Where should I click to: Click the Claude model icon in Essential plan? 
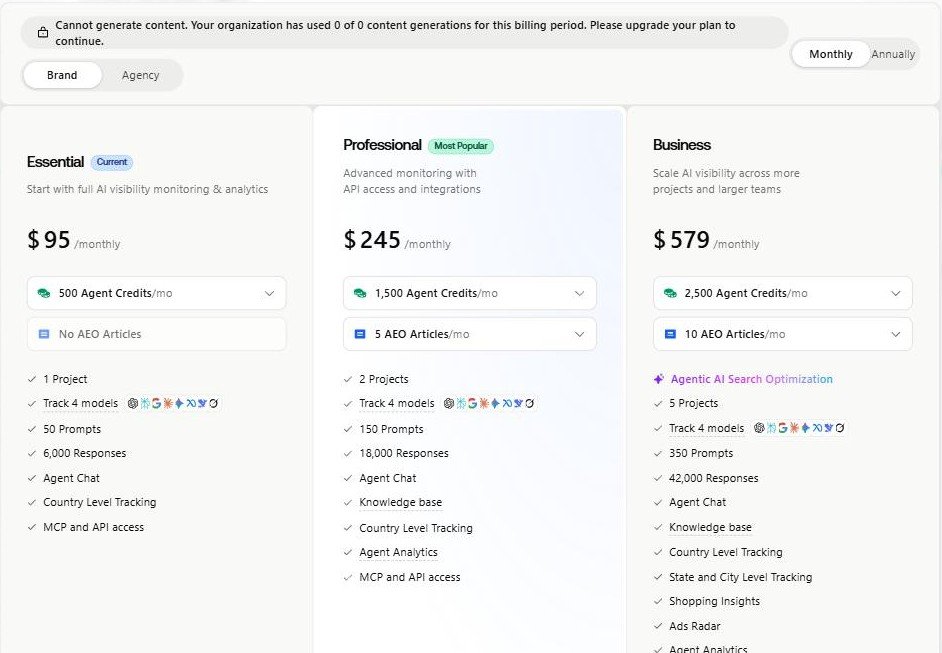pyautogui.click(x=168, y=403)
